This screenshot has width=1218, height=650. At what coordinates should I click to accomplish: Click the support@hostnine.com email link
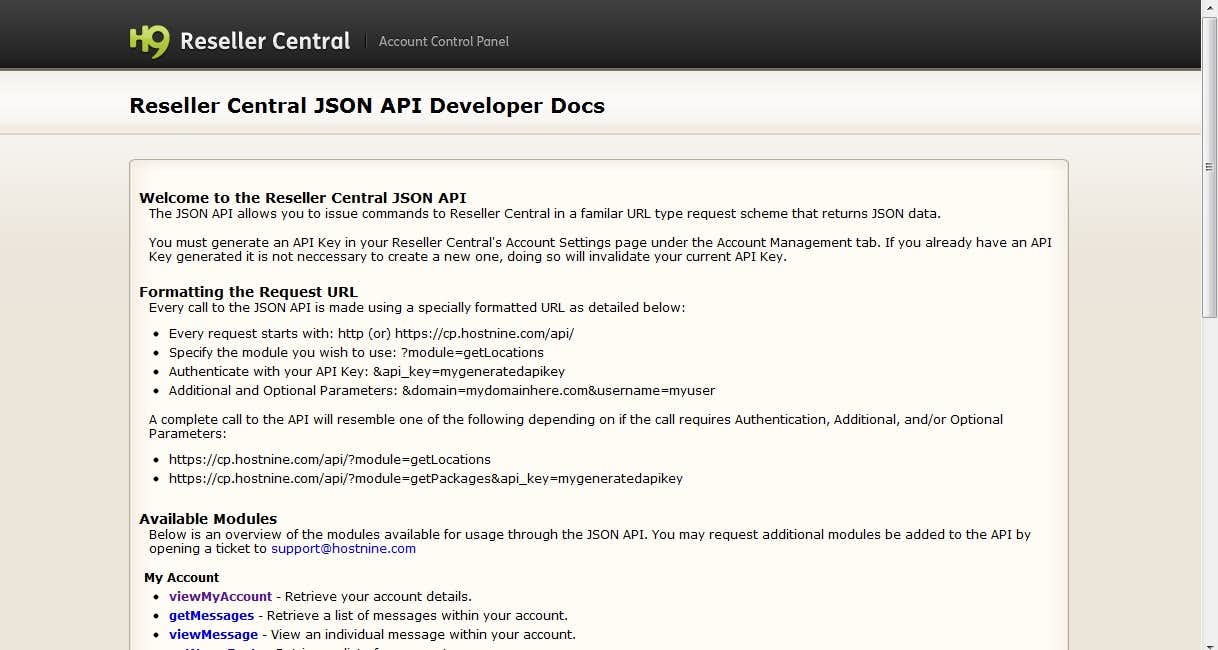click(x=343, y=549)
